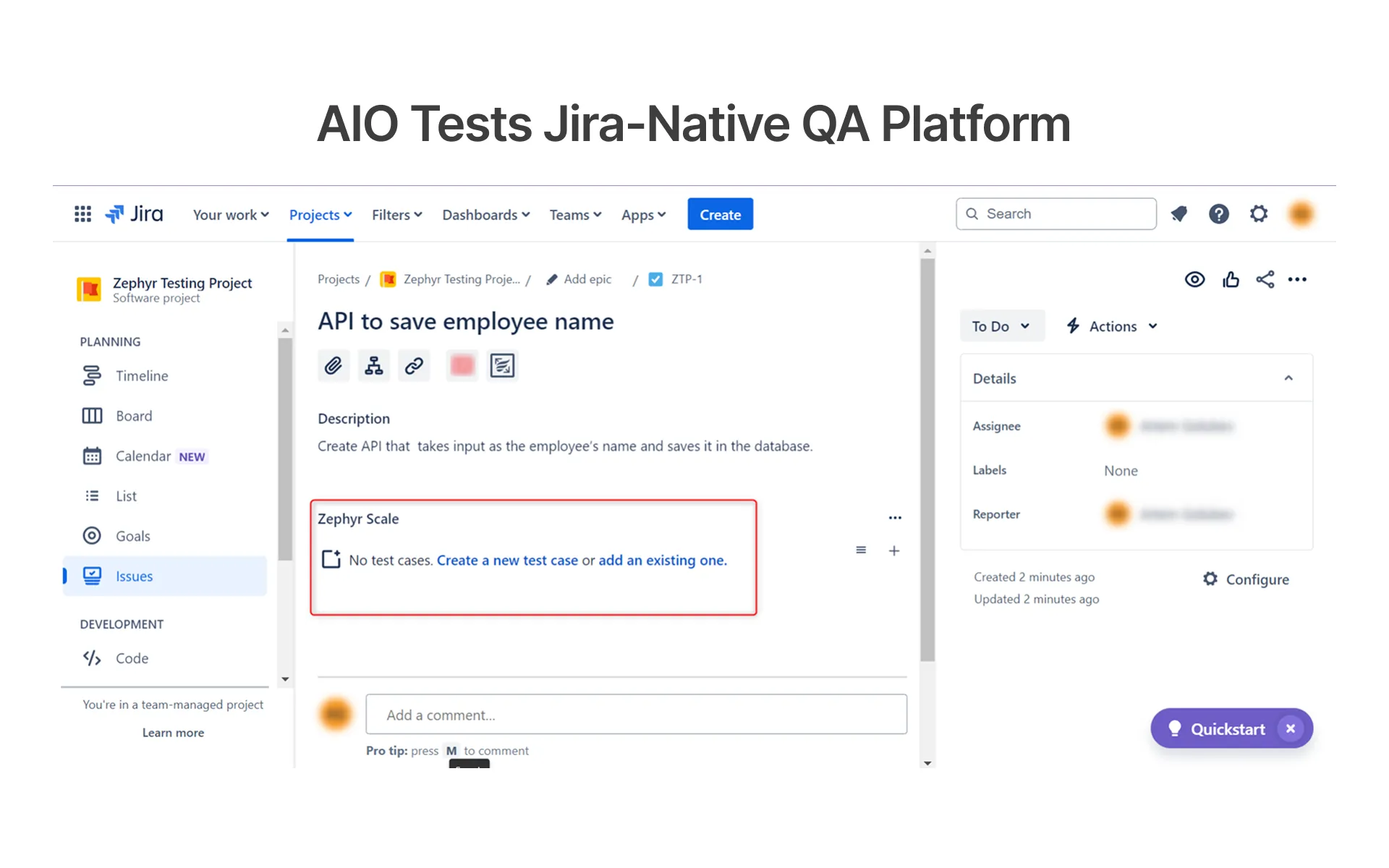Image resolution: width=1389 pixels, height=868 pixels.
Task: Click the Zephyr Testing Project flag icon
Action: pos(89,289)
